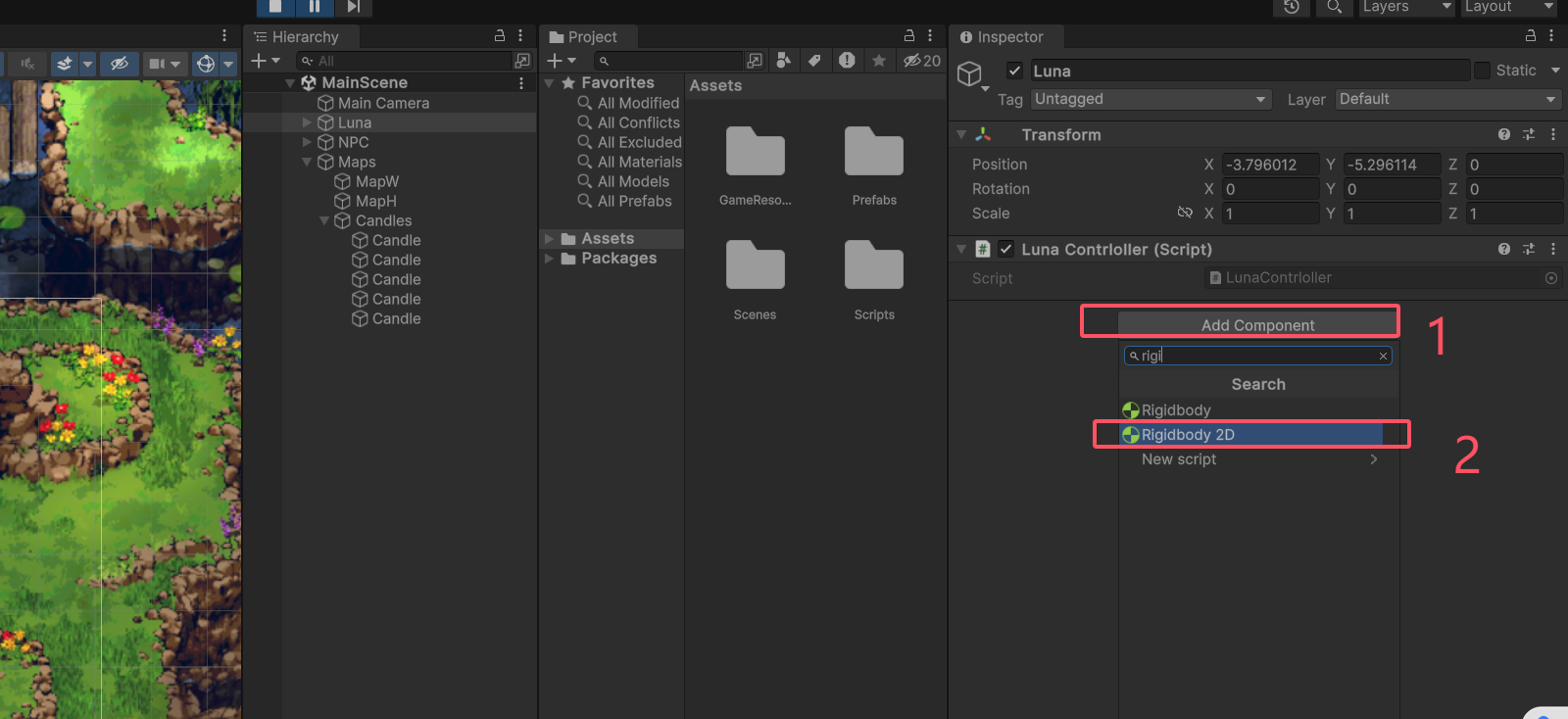Disable Luna Controller script checkbox
1568x719 pixels.
point(1005,249)
